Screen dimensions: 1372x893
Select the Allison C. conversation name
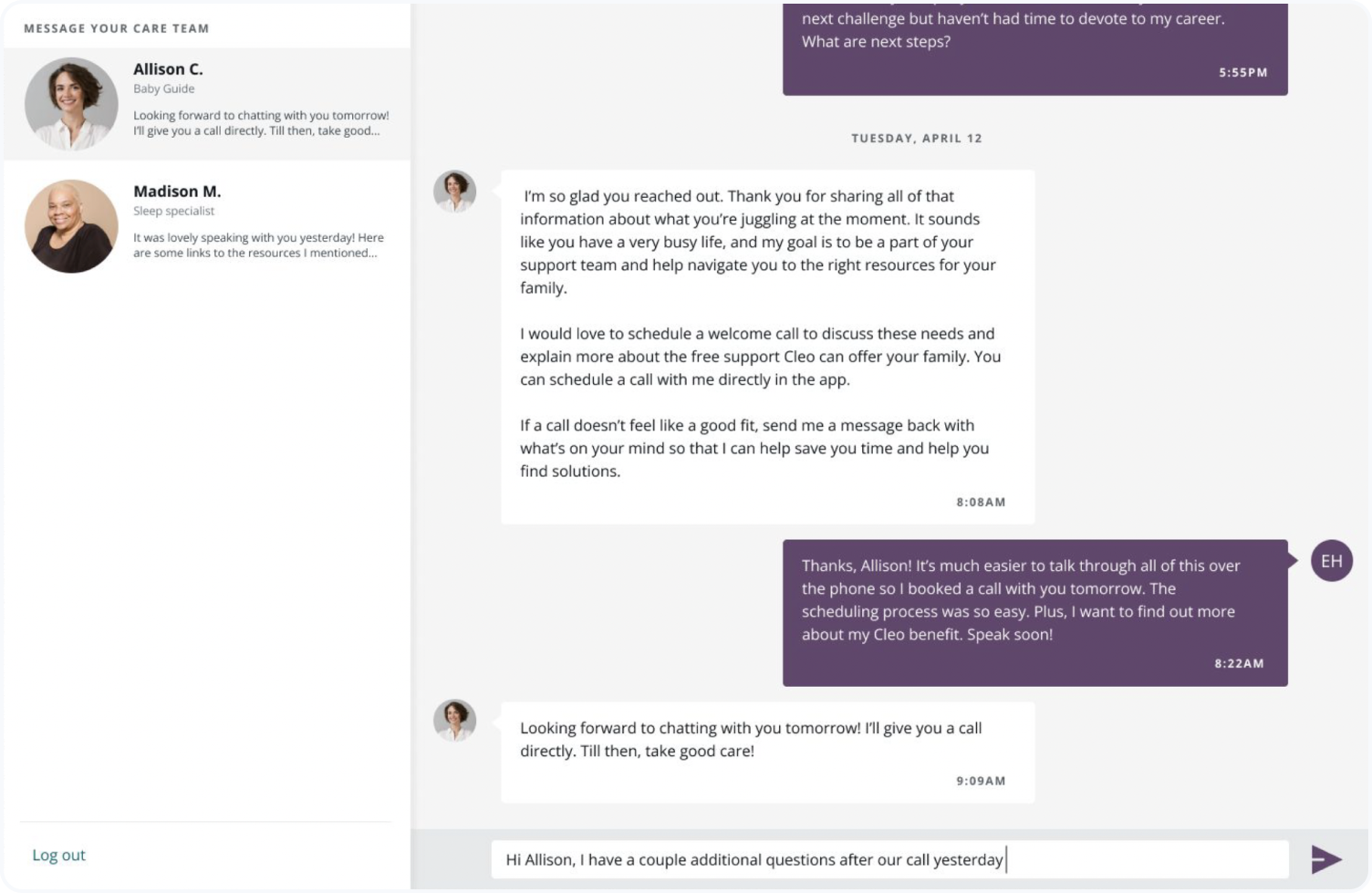tap(168, 69)
